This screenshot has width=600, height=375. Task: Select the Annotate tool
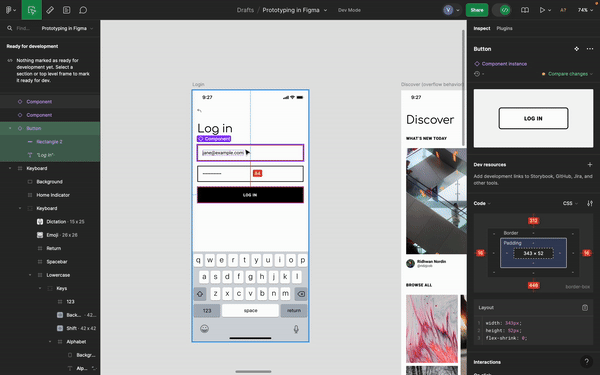[x=67, y=10]
